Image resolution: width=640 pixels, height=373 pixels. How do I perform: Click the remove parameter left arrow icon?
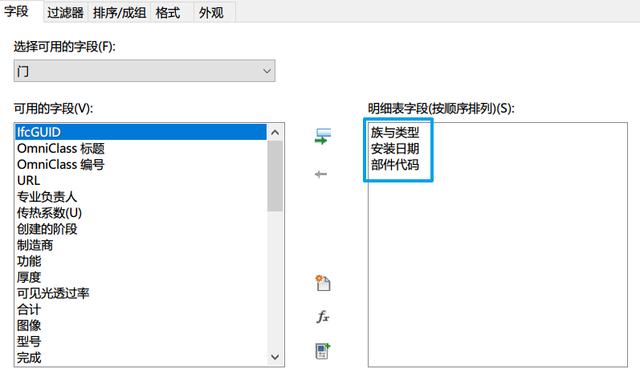[x=321, y=174]
